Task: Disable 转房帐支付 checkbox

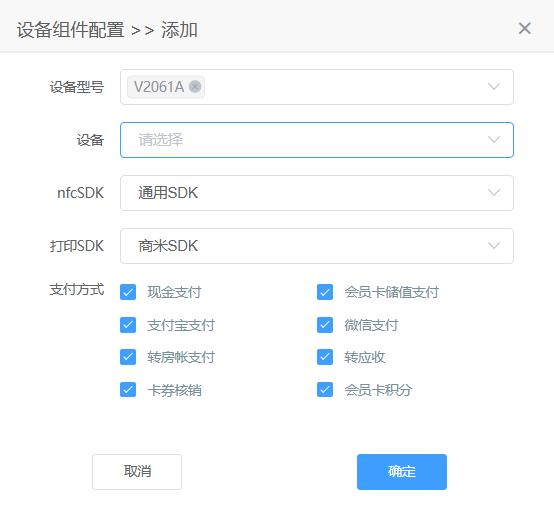Action: point(128,357)
